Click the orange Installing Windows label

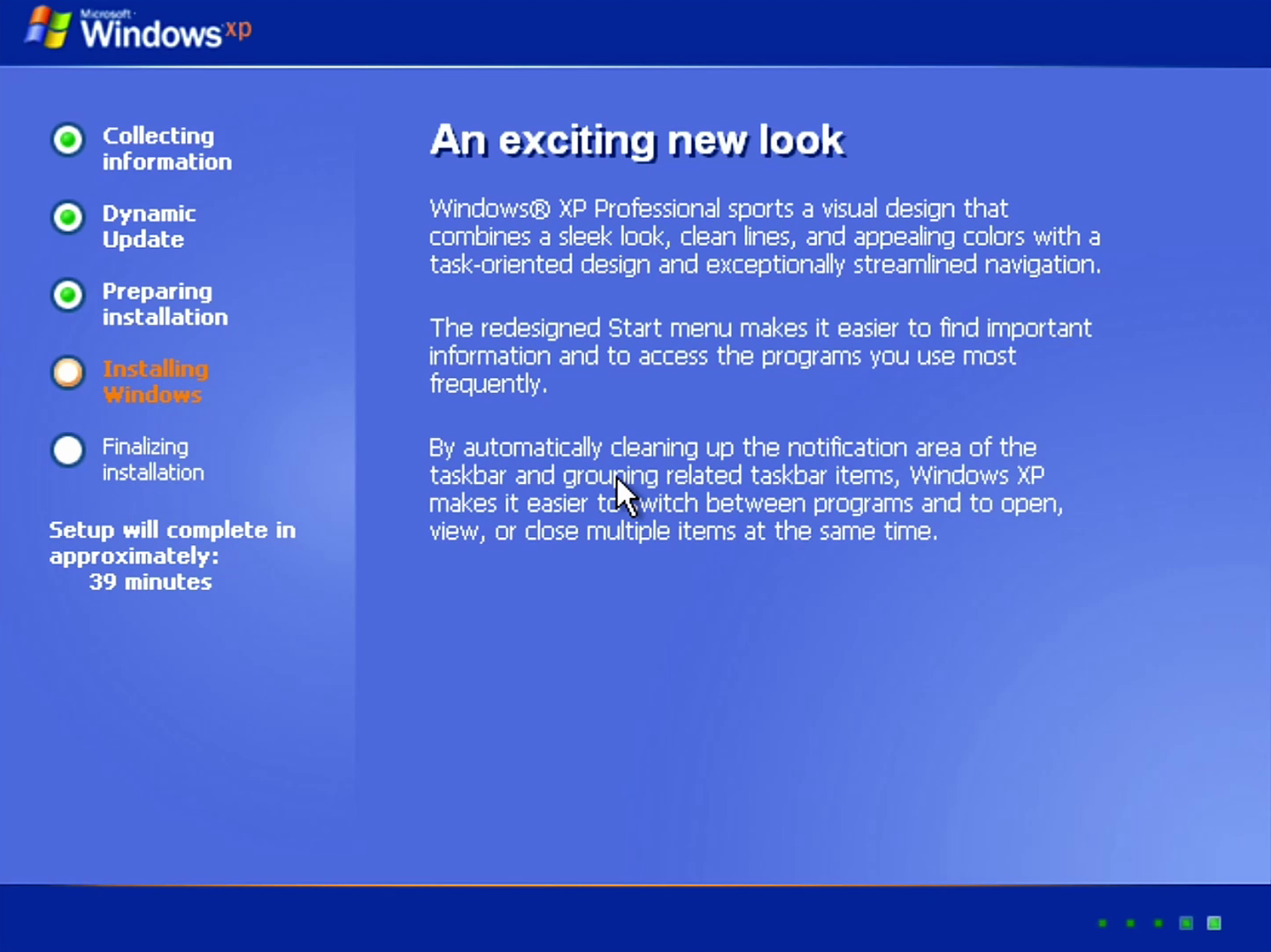tap(155, 381)
